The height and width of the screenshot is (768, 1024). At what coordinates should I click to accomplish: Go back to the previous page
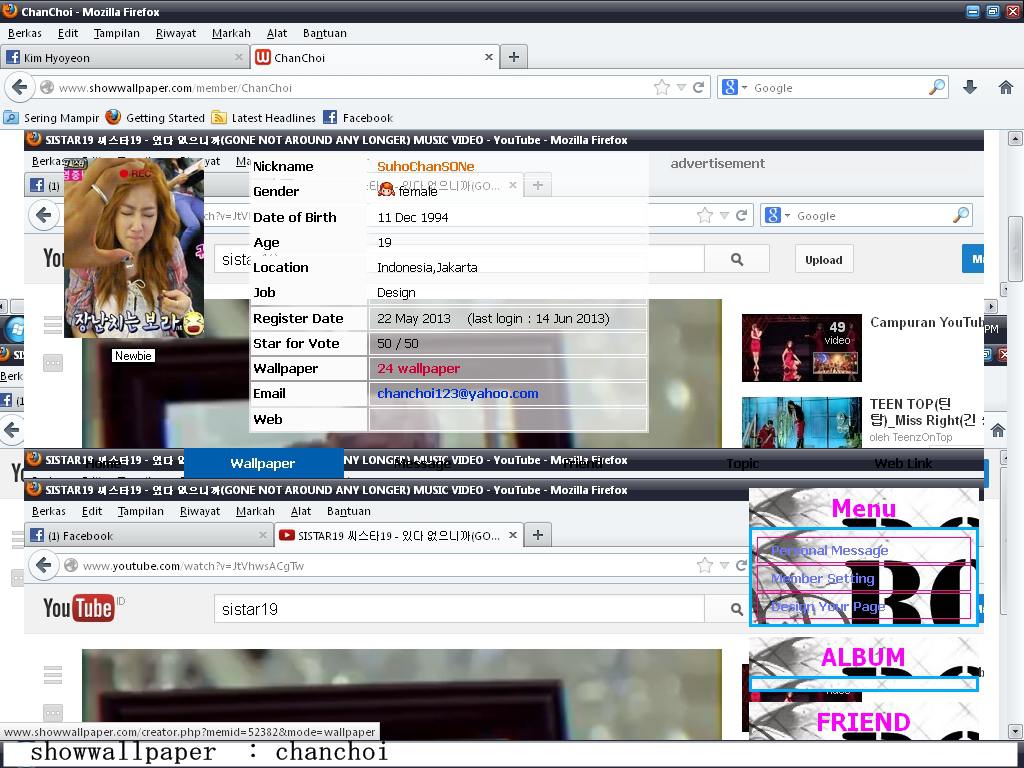tap(20, 88)
